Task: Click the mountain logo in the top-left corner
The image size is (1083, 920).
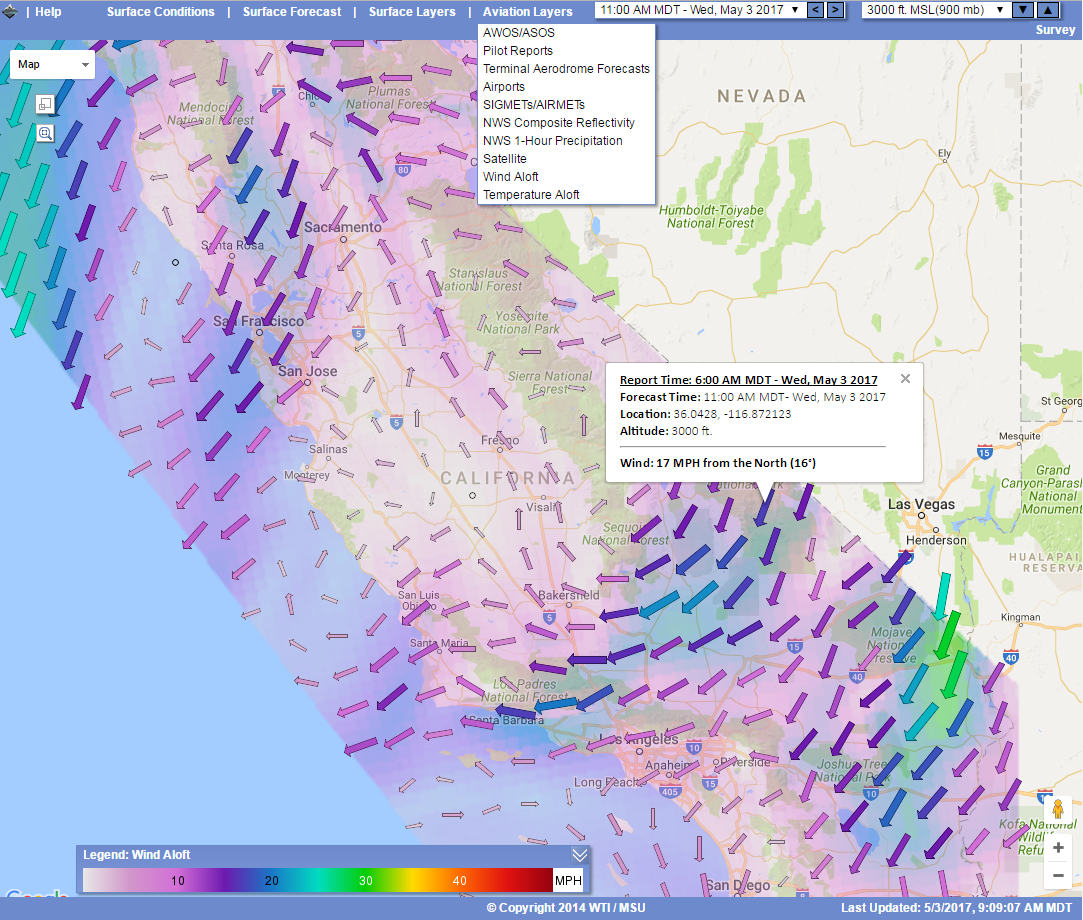Action: click(11, 10)
